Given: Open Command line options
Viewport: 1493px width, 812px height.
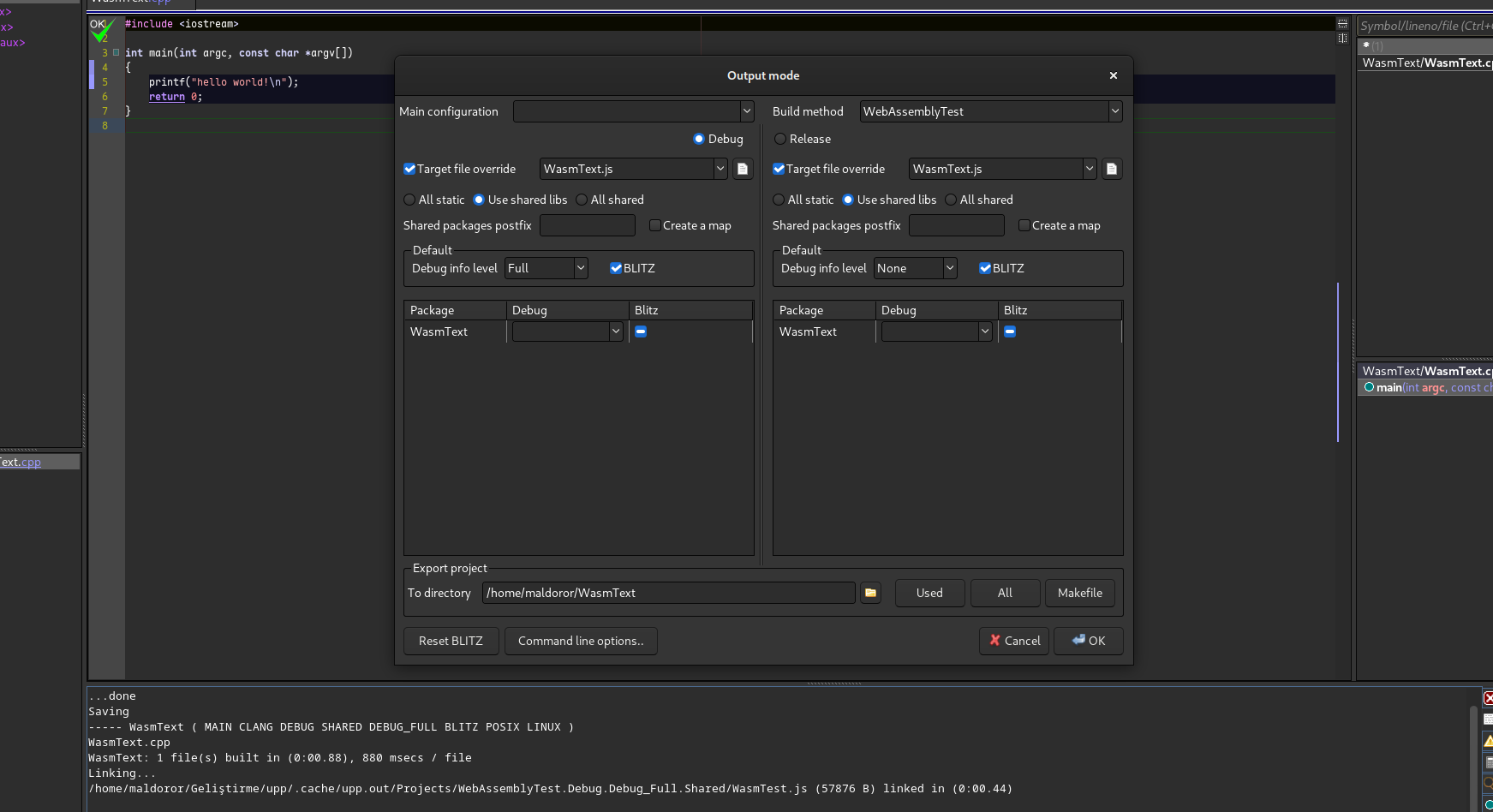Looking at the screenshot, I should point(581,641).
